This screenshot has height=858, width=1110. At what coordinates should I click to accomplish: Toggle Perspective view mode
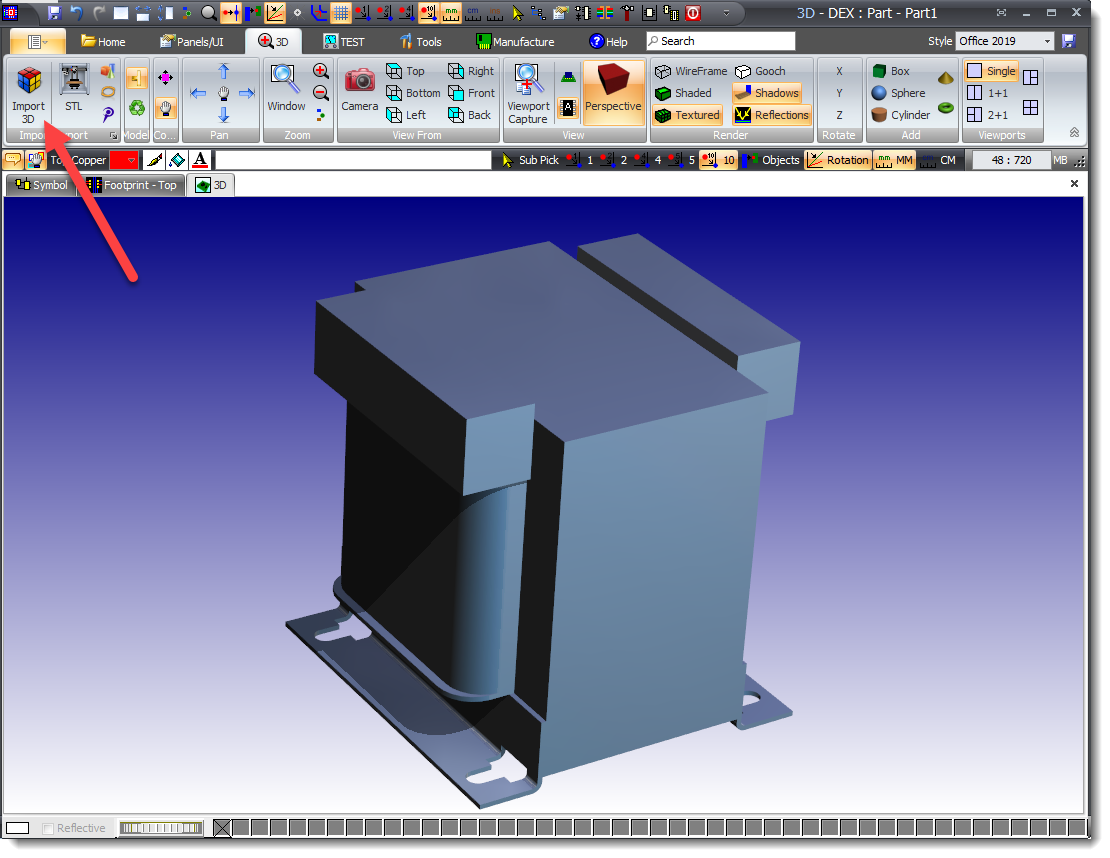click(613, 91)
